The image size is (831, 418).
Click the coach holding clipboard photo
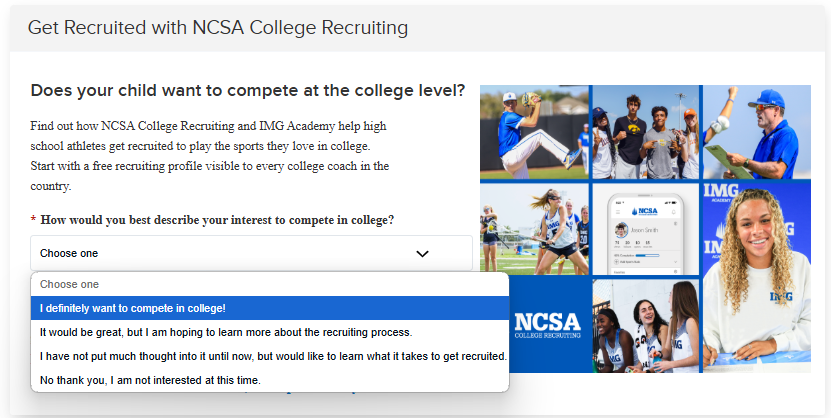click(757, 132)
